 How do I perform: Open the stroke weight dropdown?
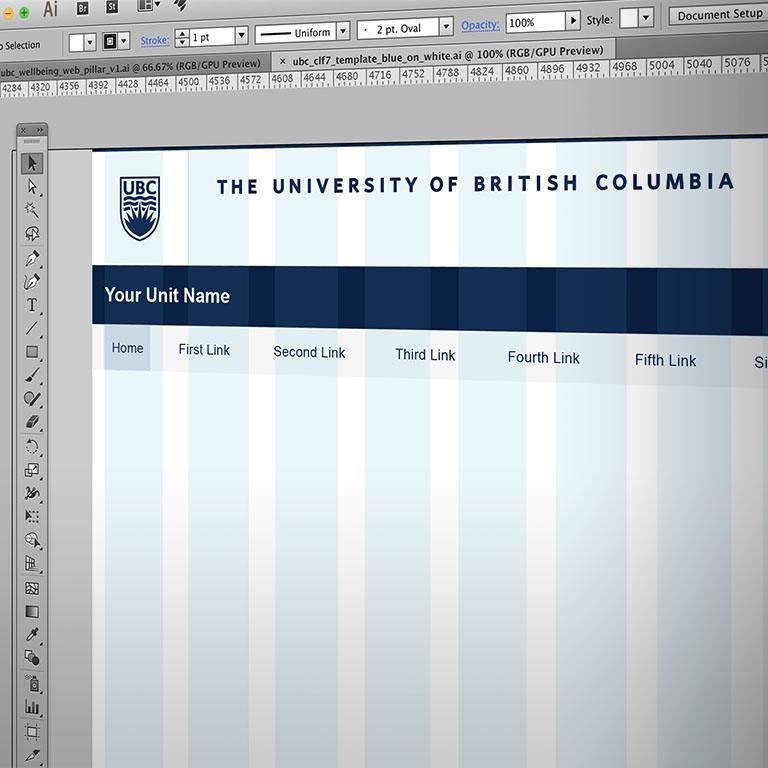241,35
